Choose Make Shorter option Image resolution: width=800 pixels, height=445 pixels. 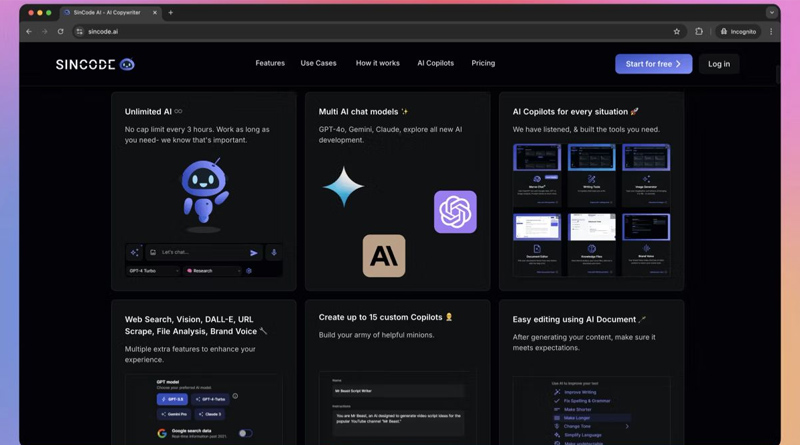click(578, 409)
